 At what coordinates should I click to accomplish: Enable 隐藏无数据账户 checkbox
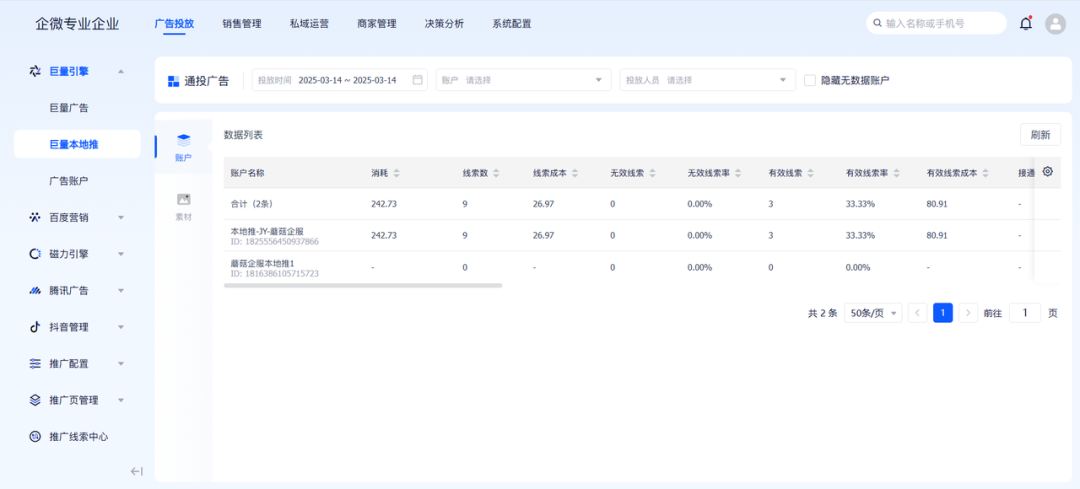click(x=810, y=80)
